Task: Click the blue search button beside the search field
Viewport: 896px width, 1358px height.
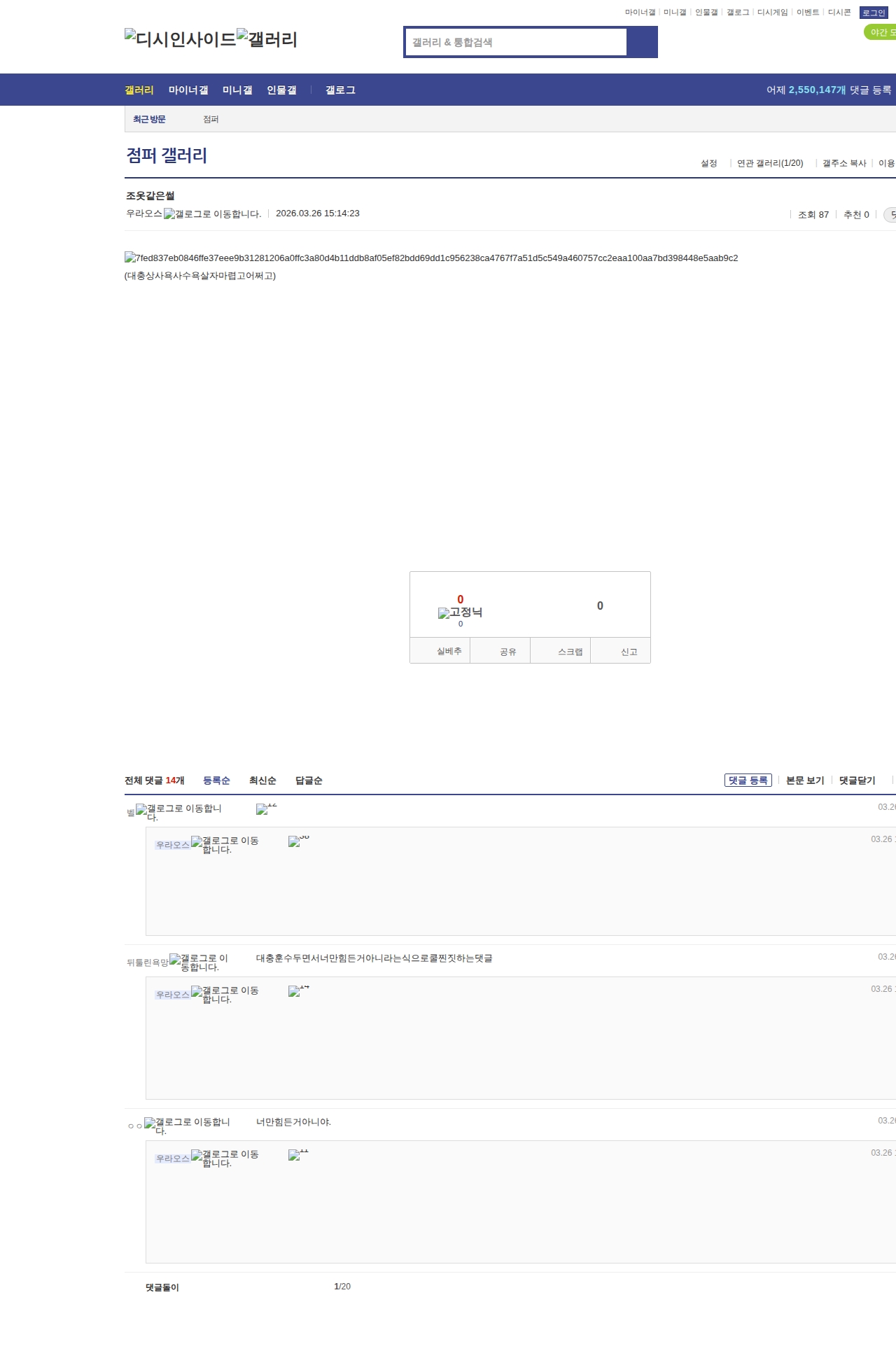Action: (x=642, y=42)
